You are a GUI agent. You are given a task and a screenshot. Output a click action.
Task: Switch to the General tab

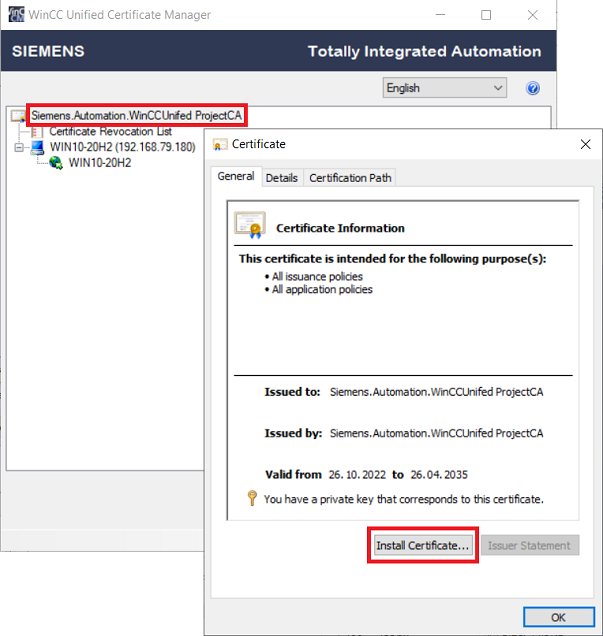point(236,176)
